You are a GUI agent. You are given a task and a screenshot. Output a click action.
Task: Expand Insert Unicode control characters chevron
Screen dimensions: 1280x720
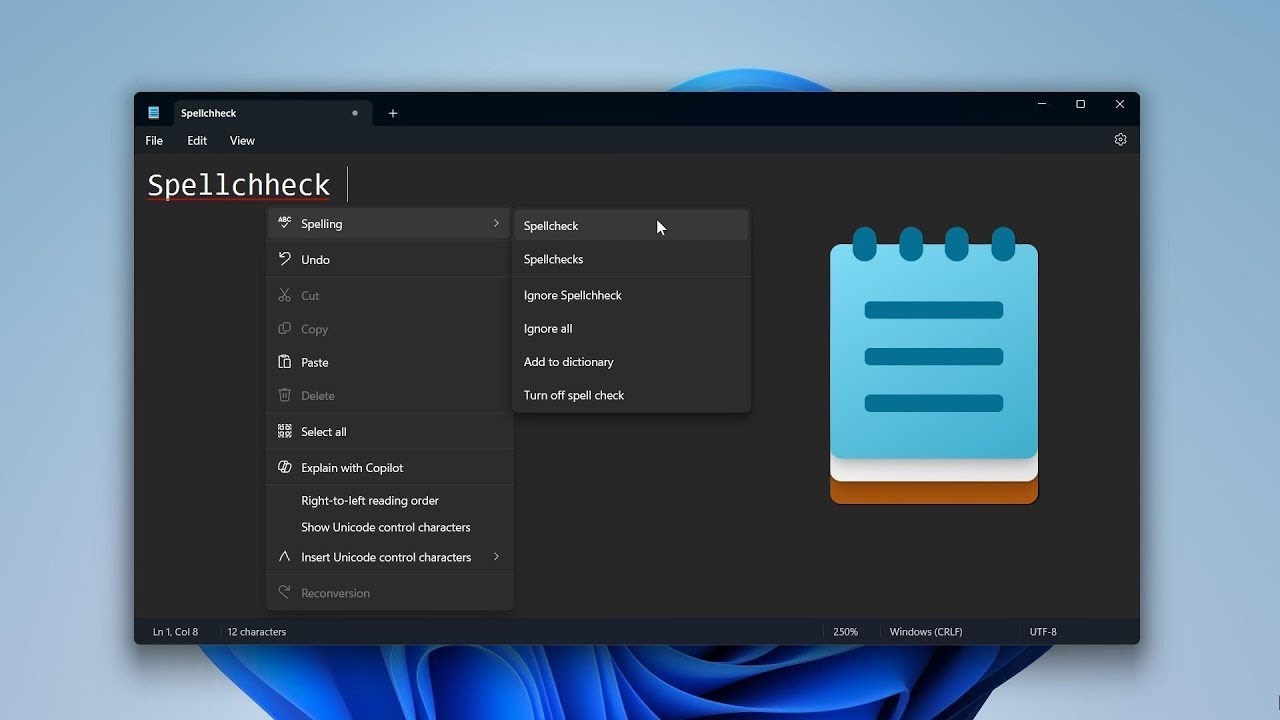(x=496, y=557)
